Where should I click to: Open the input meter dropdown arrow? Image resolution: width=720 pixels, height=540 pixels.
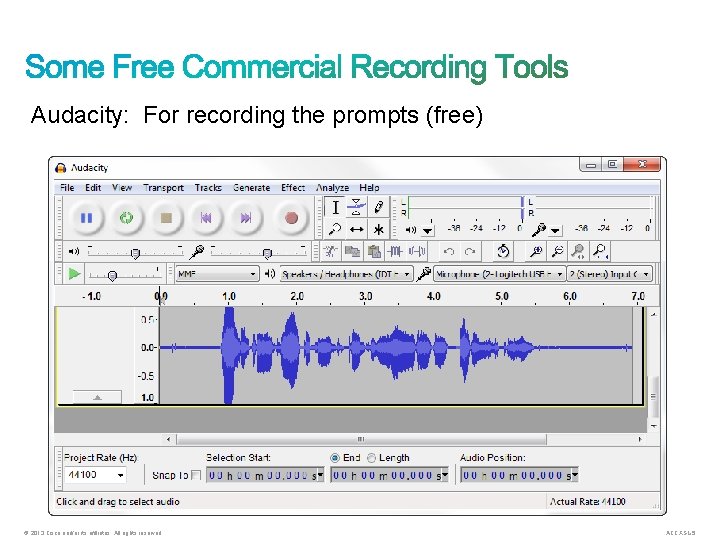[x=556, y=231]
